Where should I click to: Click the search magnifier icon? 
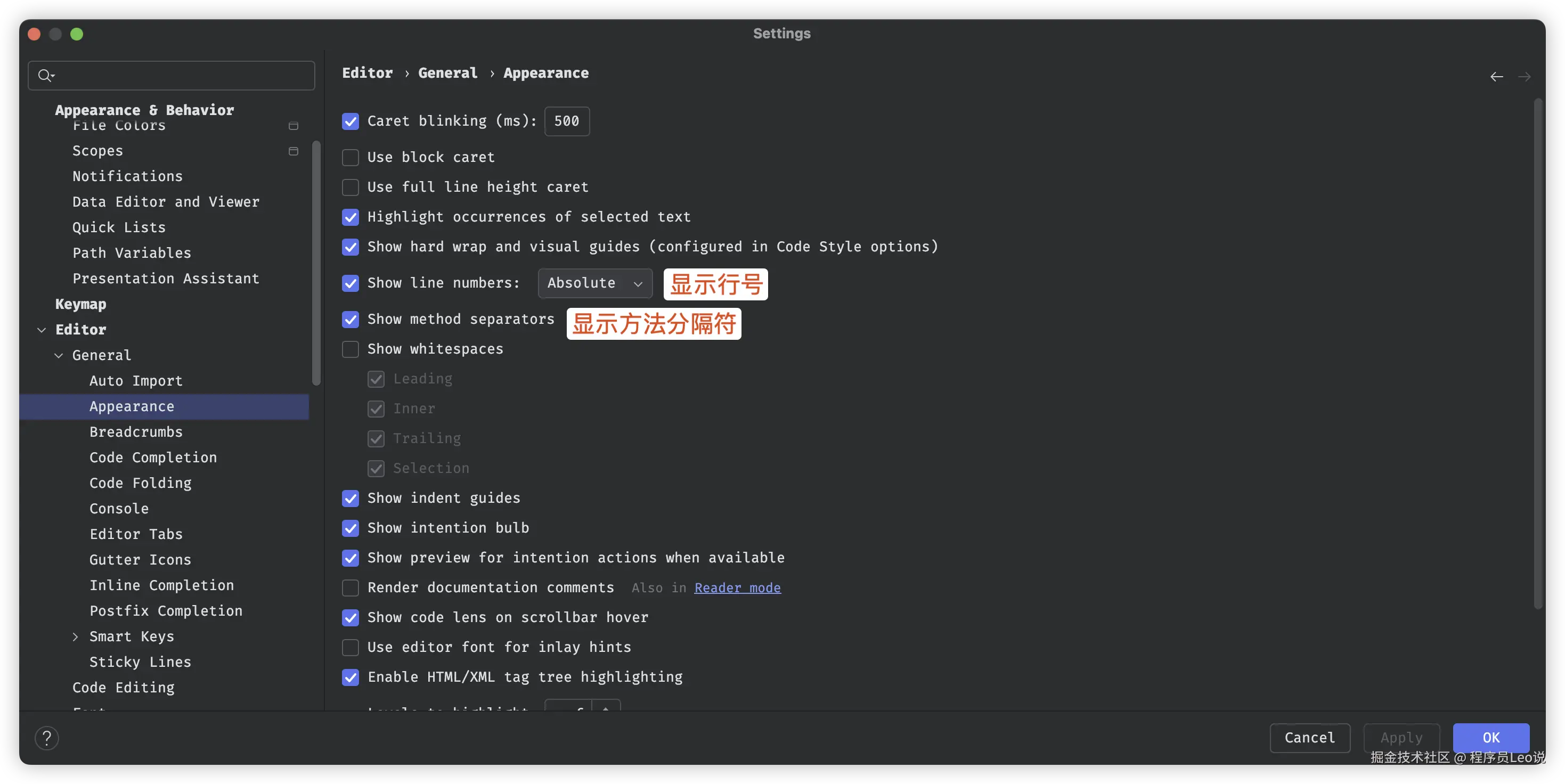pos(46,75)
